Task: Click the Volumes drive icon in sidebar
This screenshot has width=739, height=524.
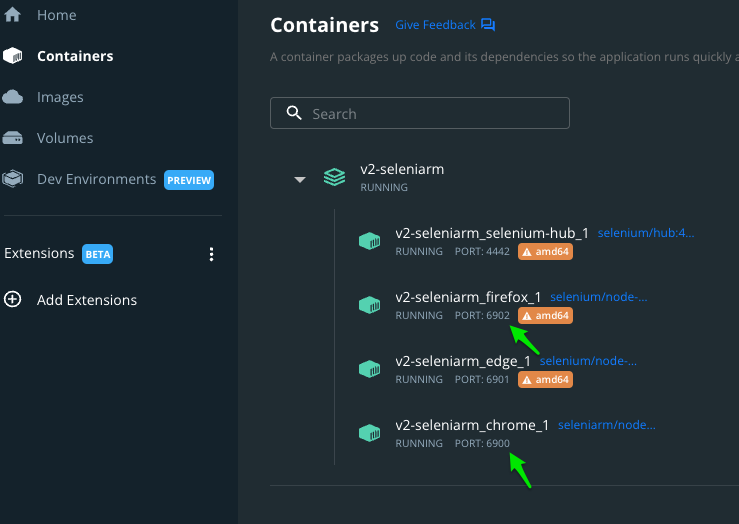Action: point(12,138)
